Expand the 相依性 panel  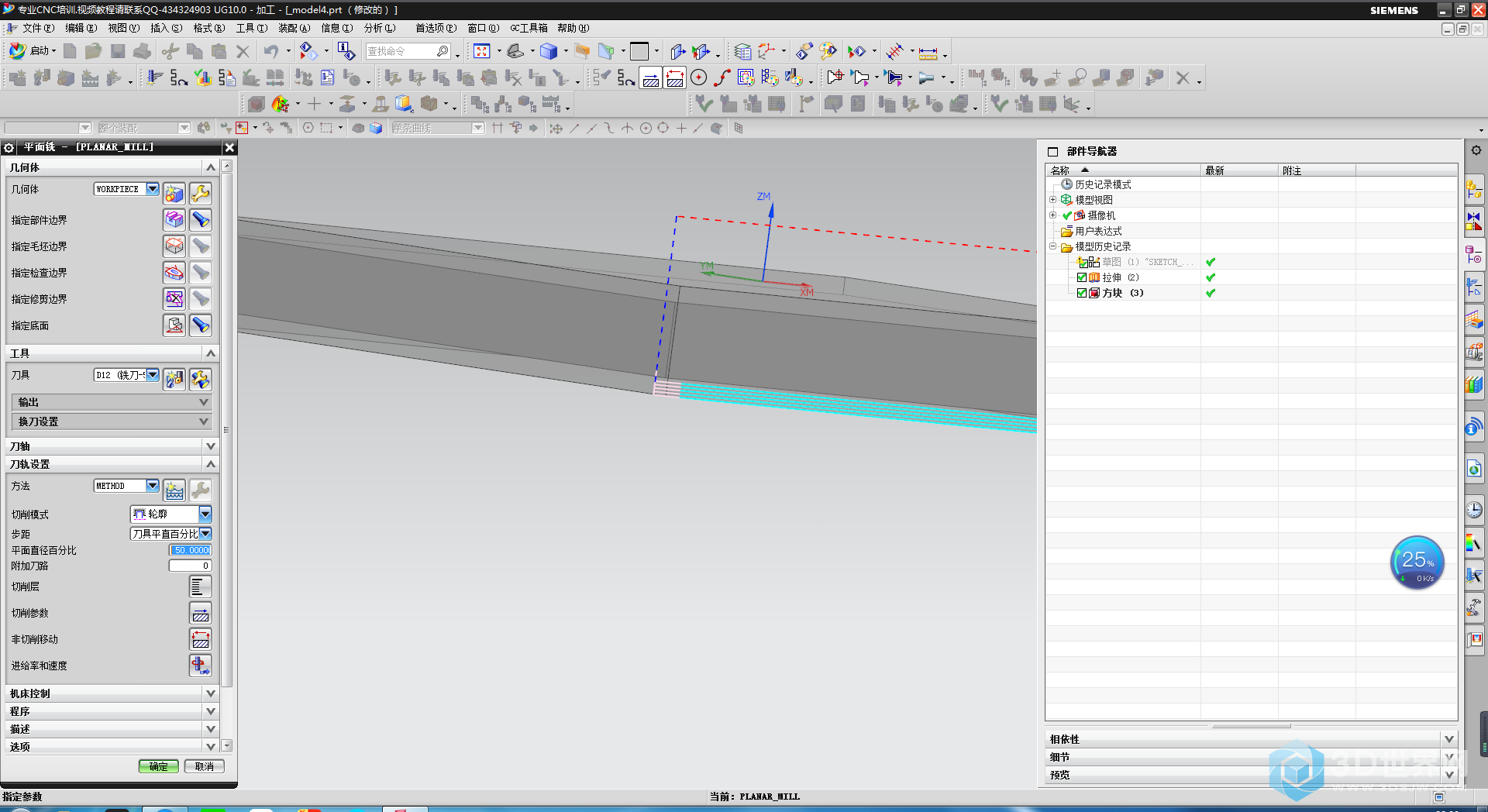(1251, 739)
